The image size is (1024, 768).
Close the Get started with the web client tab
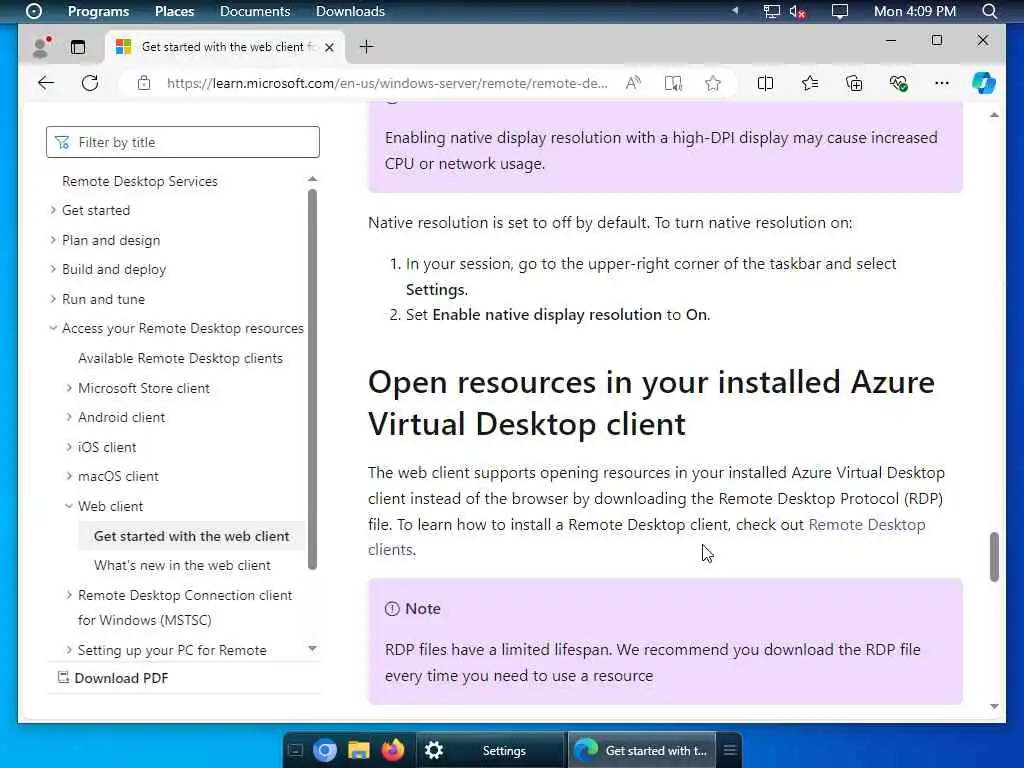(x=329, y=47)
